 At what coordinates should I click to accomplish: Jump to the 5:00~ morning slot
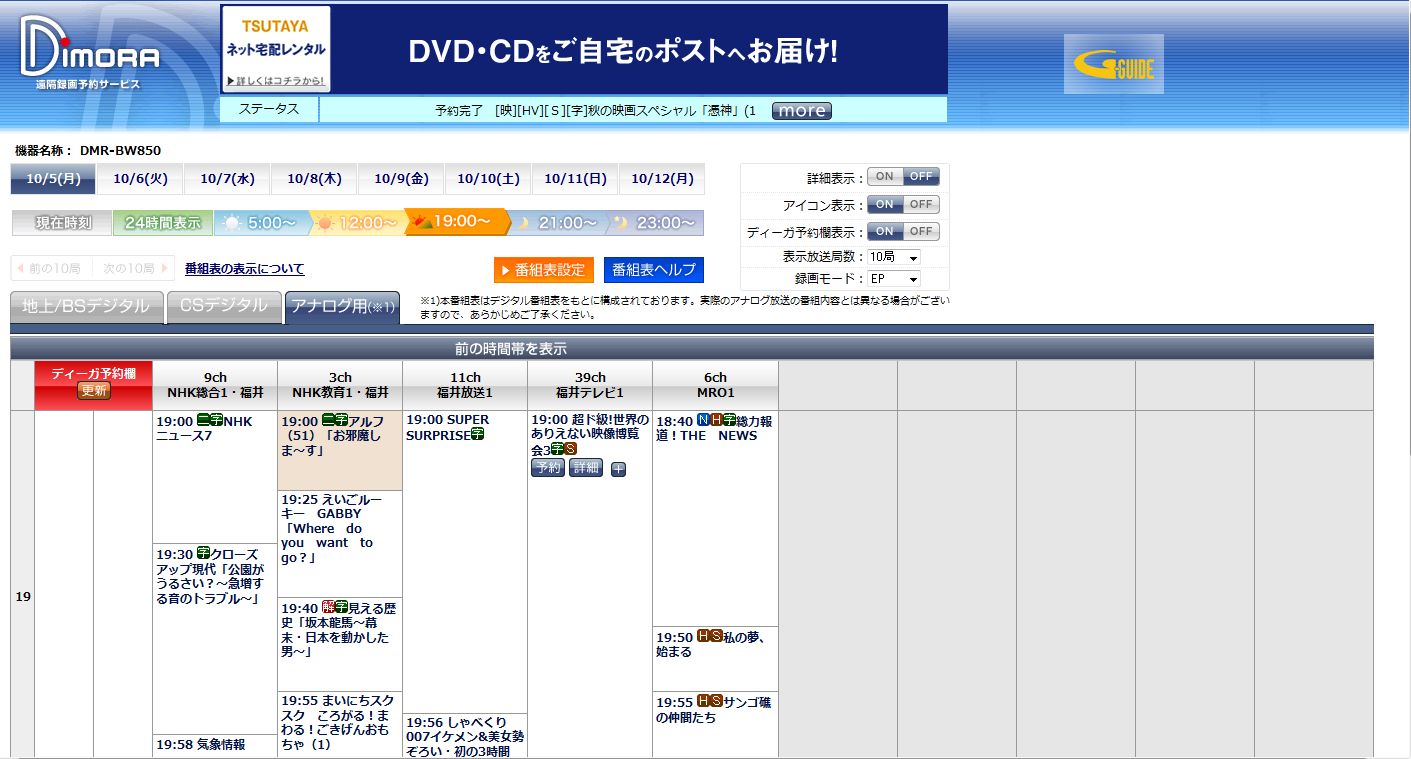[x=261, y=223]
